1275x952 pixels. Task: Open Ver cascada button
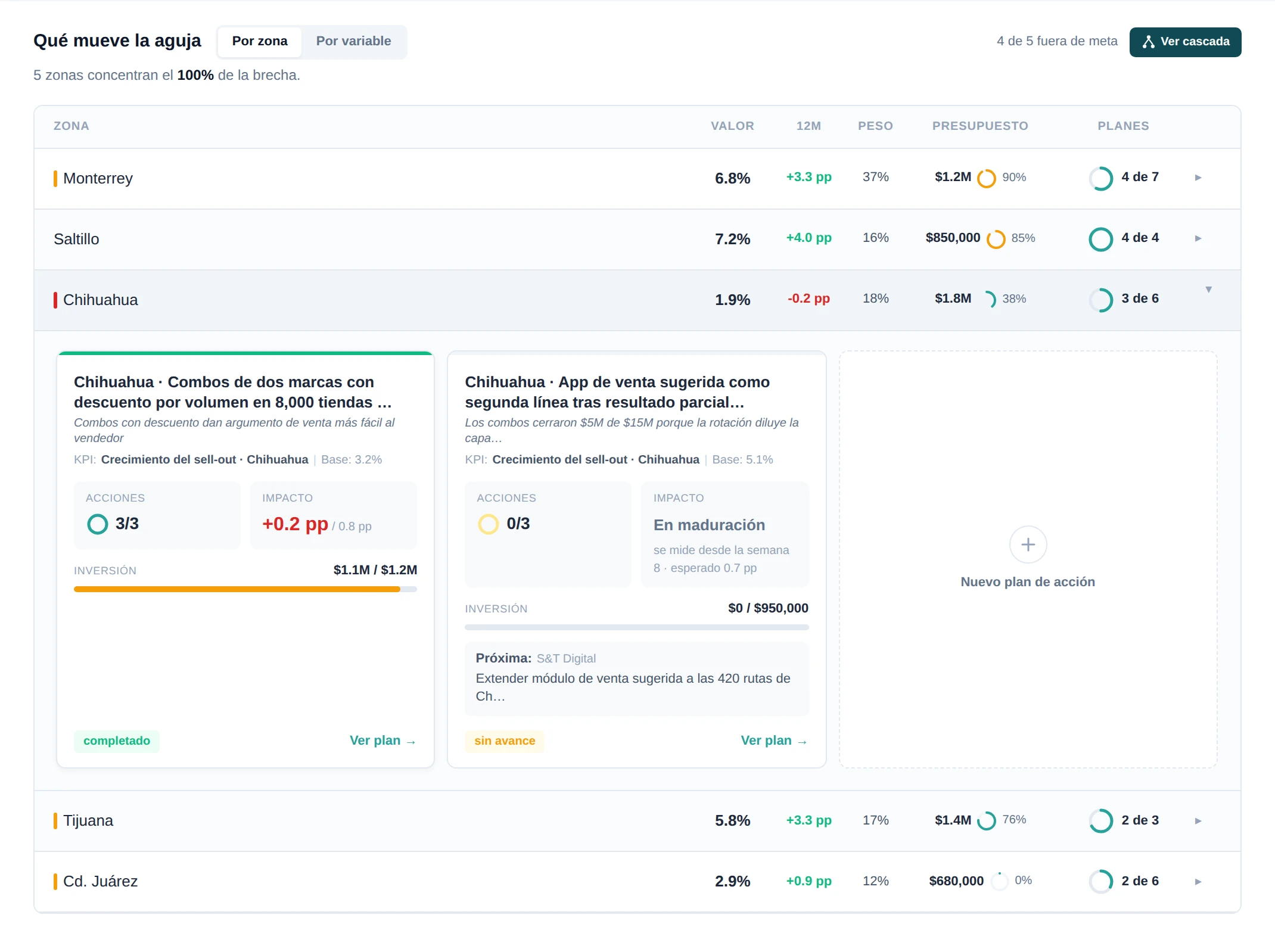click(1185, 42)
